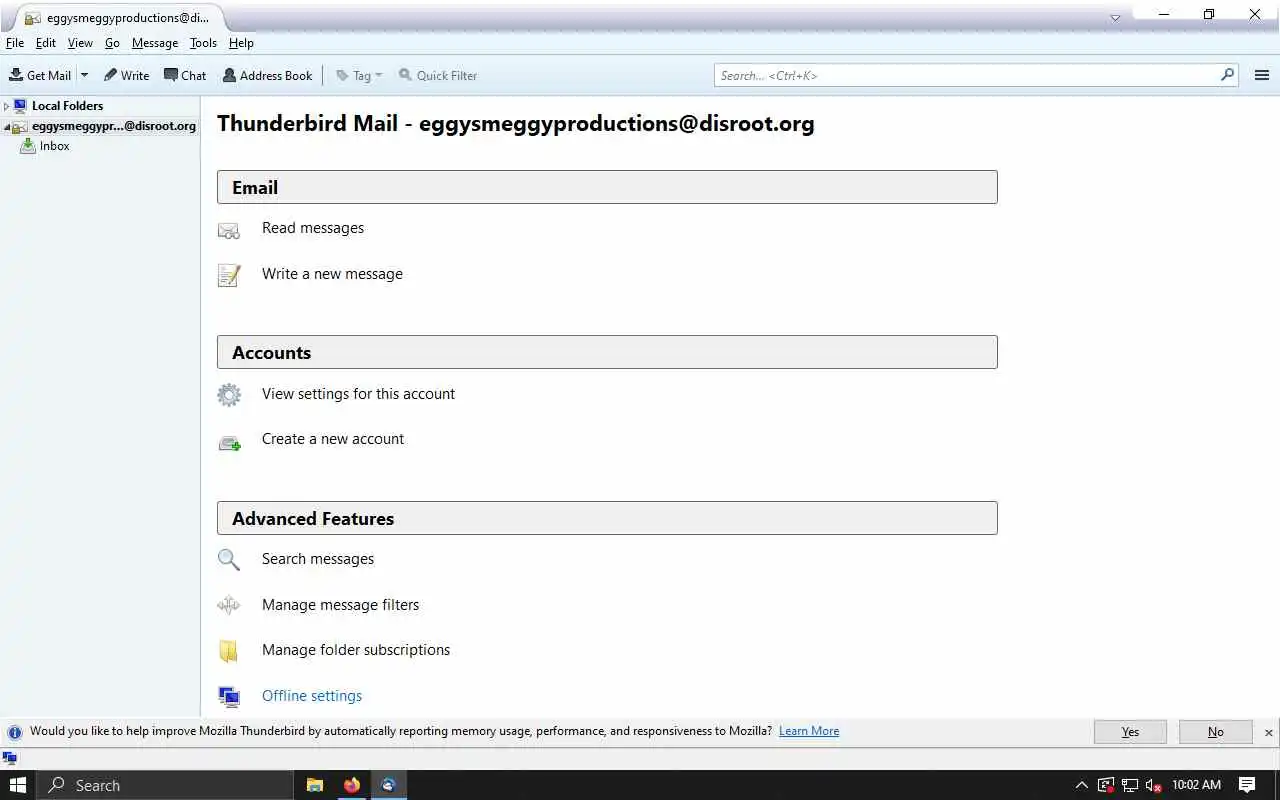Collapse the eggysmeggypr...@disroot.org account node
The height and width of the screenshot is (800, 1280).
6,127
